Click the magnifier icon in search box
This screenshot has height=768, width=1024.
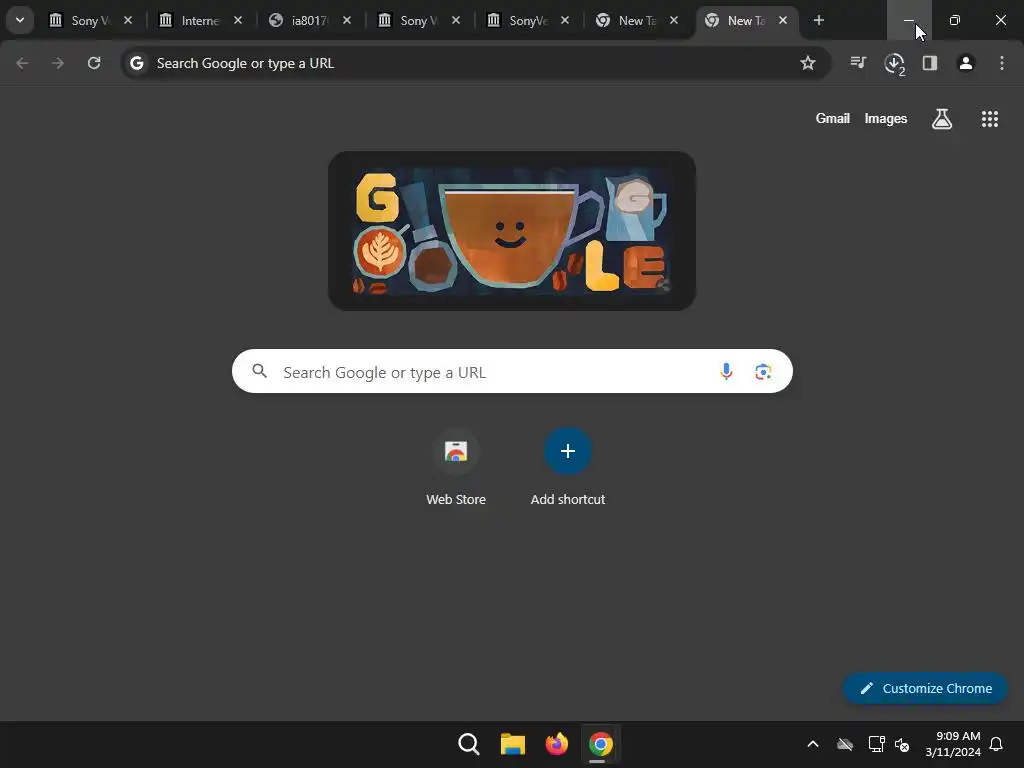pos(260,372)
